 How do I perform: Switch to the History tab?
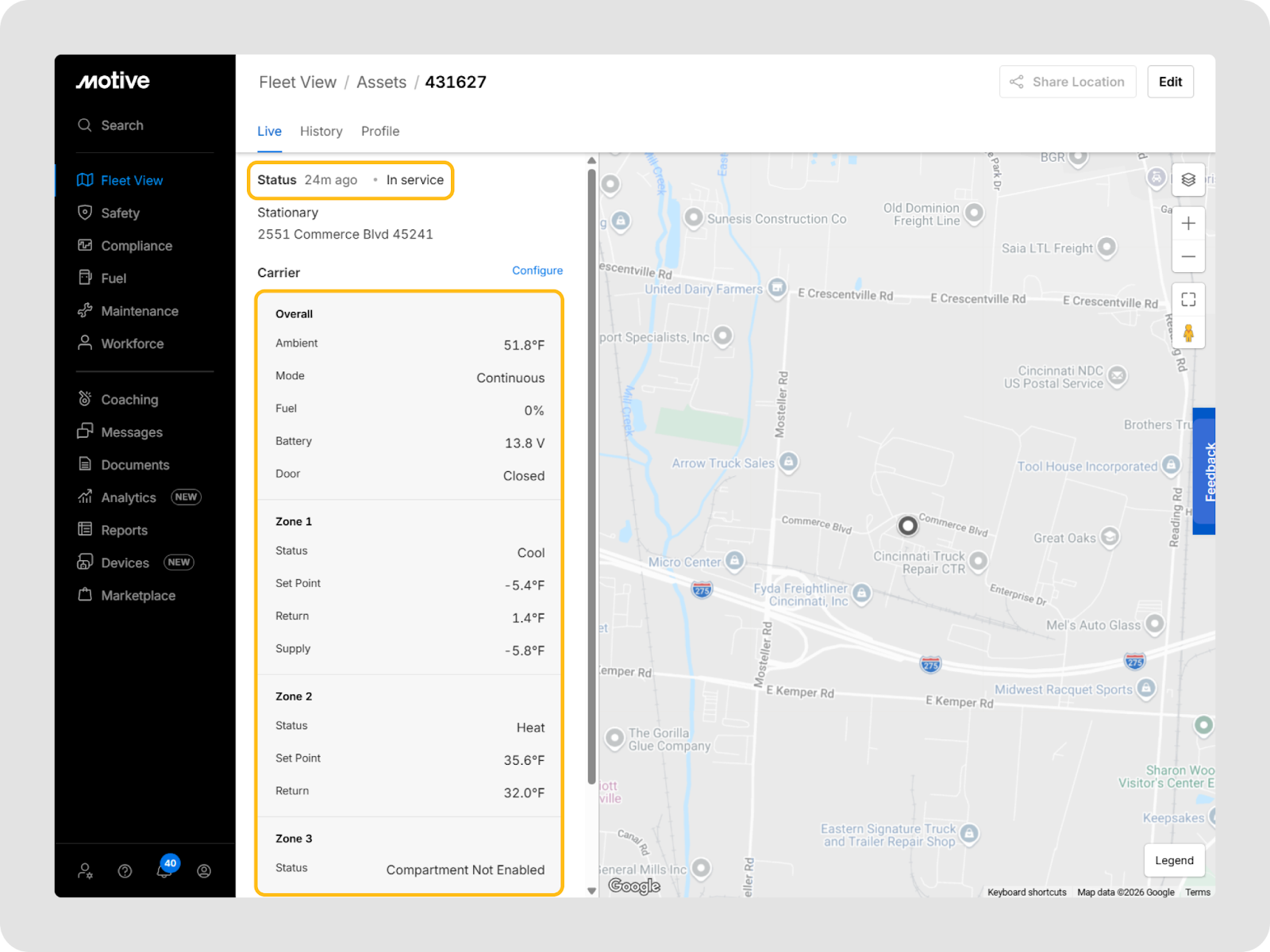(321, 132)
